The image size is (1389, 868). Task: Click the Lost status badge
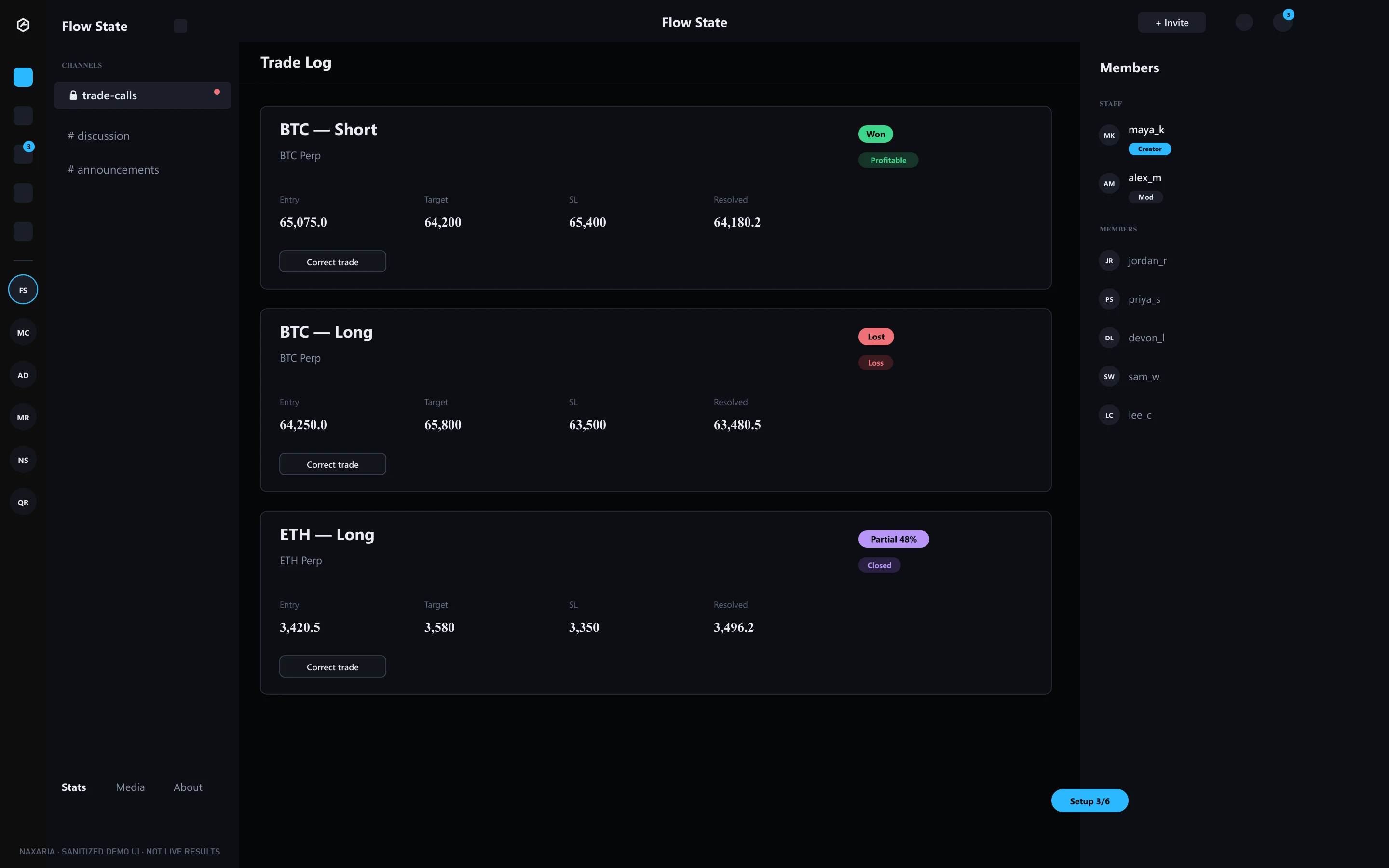[876, 337]
